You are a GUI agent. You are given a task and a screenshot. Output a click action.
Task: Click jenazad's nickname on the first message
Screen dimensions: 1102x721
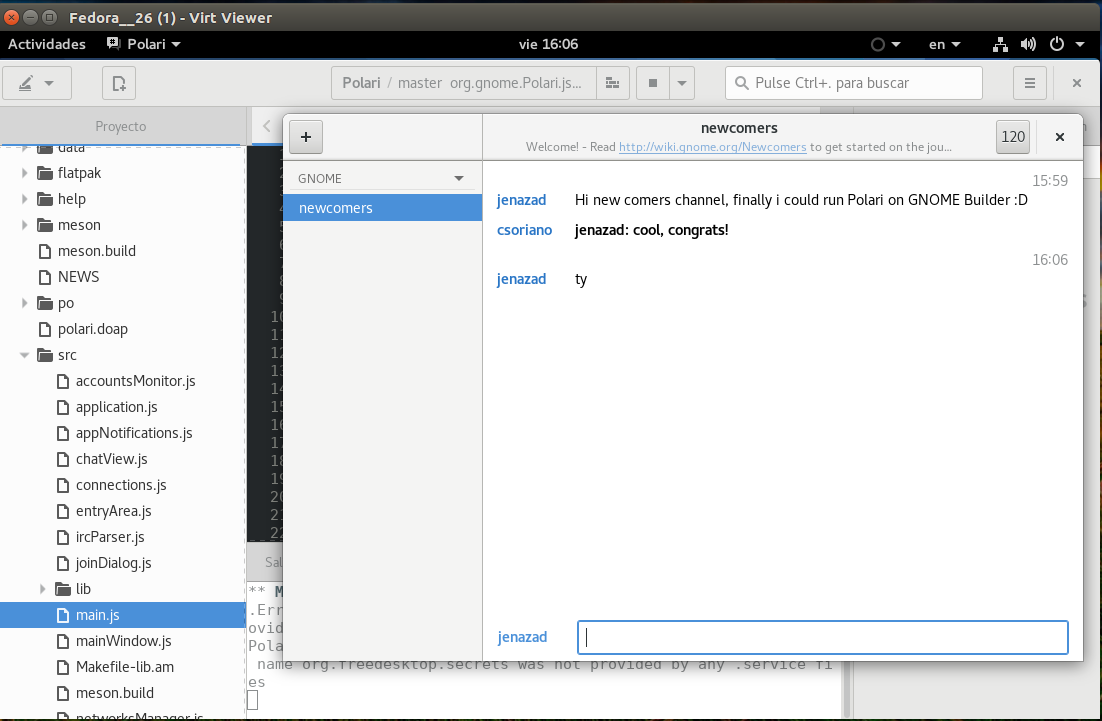(x=521, y=200)
